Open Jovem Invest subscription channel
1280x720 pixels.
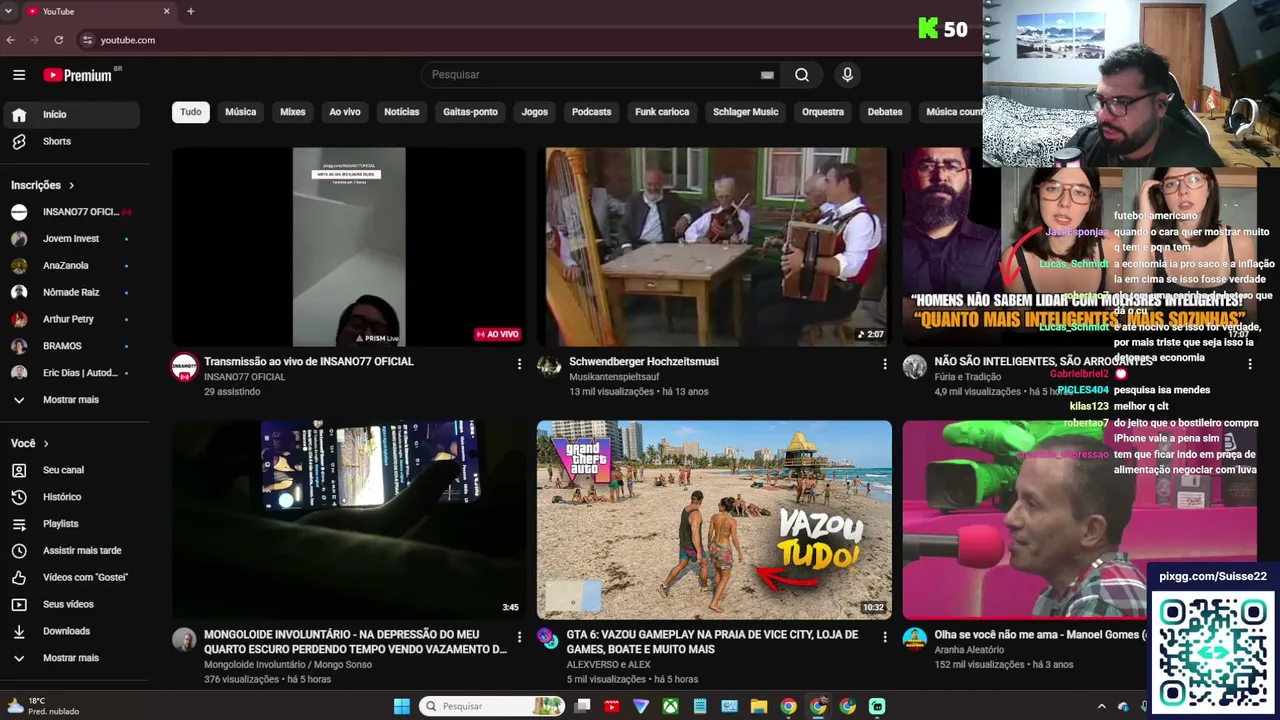tap(71, 239)
